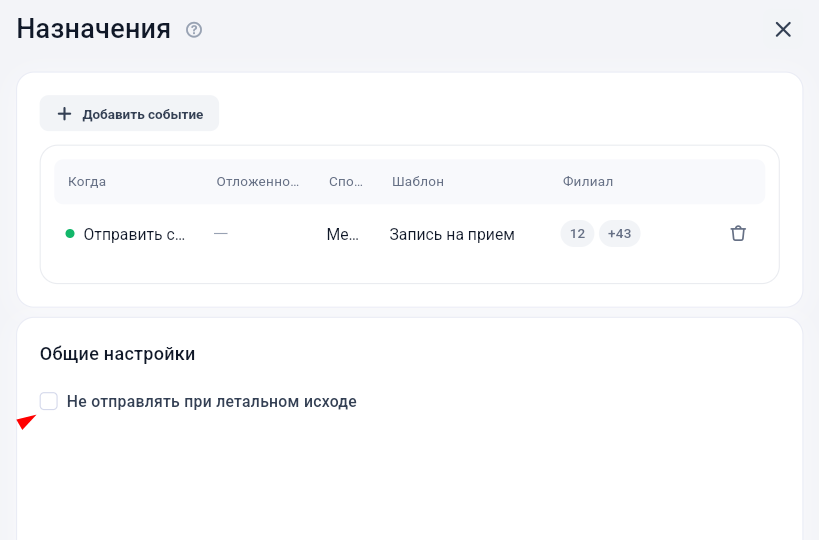Click the green status dot of the event

click(70, 233)
